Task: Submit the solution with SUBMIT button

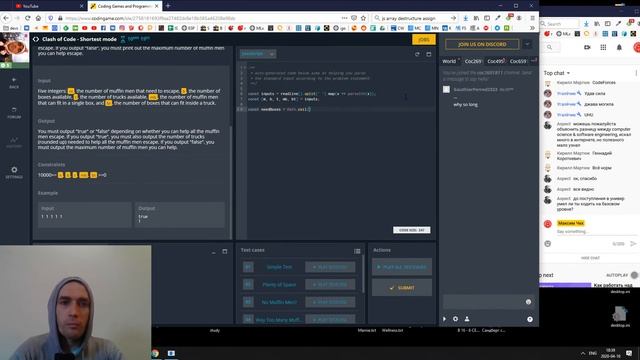Action: tap(402, 288)
